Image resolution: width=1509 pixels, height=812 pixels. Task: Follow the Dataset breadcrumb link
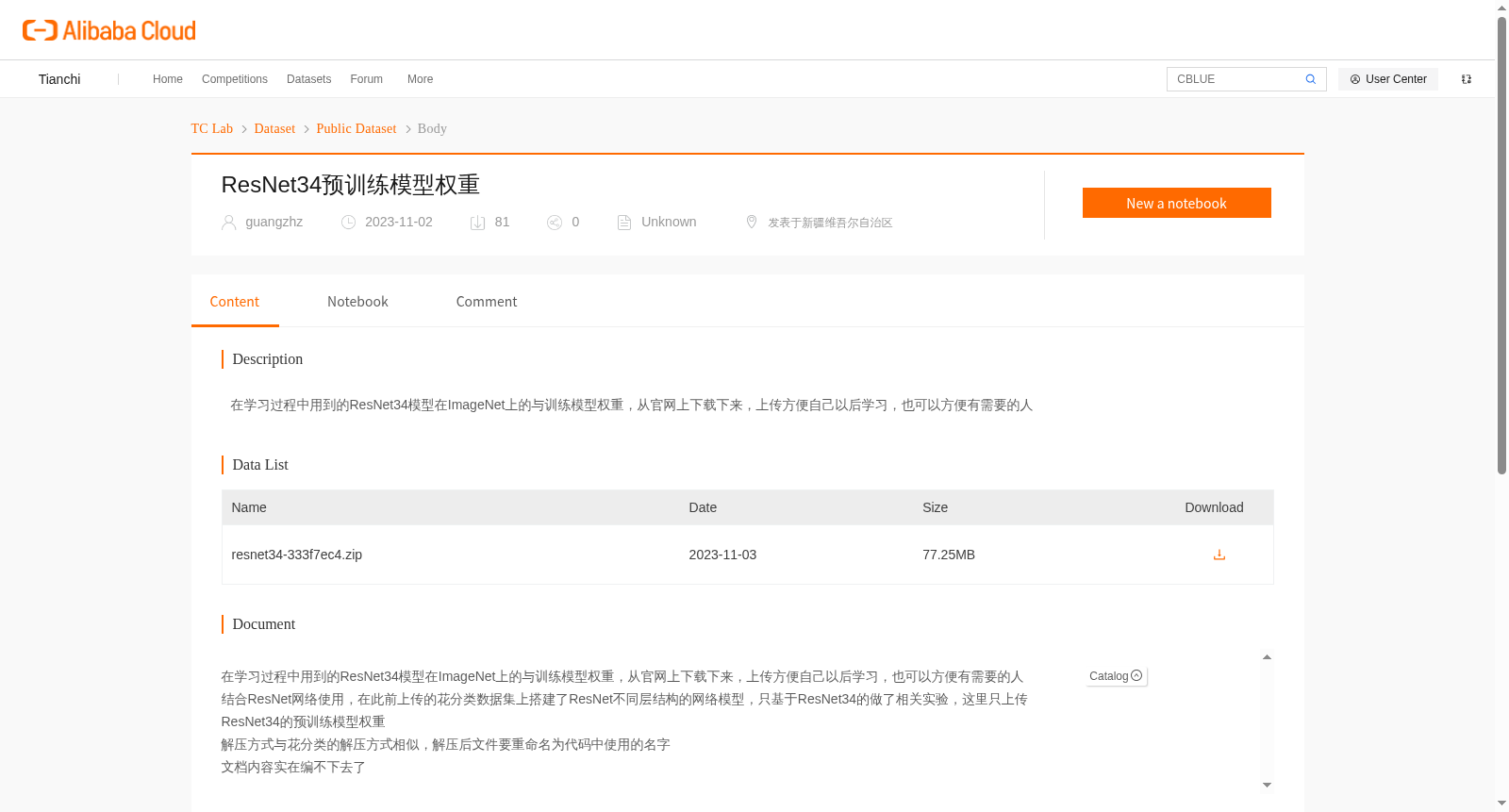(274, 128)
